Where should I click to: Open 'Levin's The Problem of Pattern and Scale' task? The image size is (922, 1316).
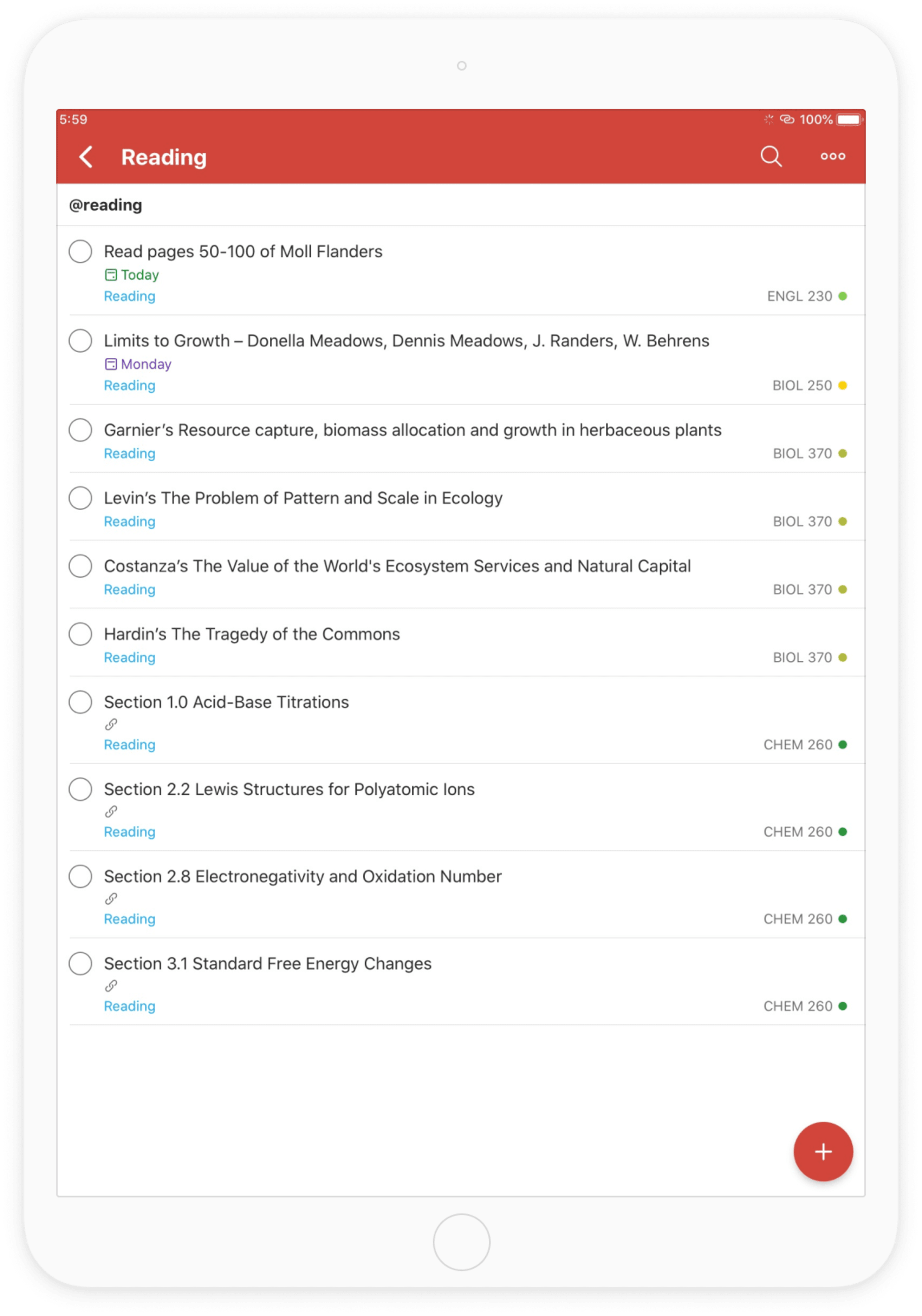click(303, 498)
